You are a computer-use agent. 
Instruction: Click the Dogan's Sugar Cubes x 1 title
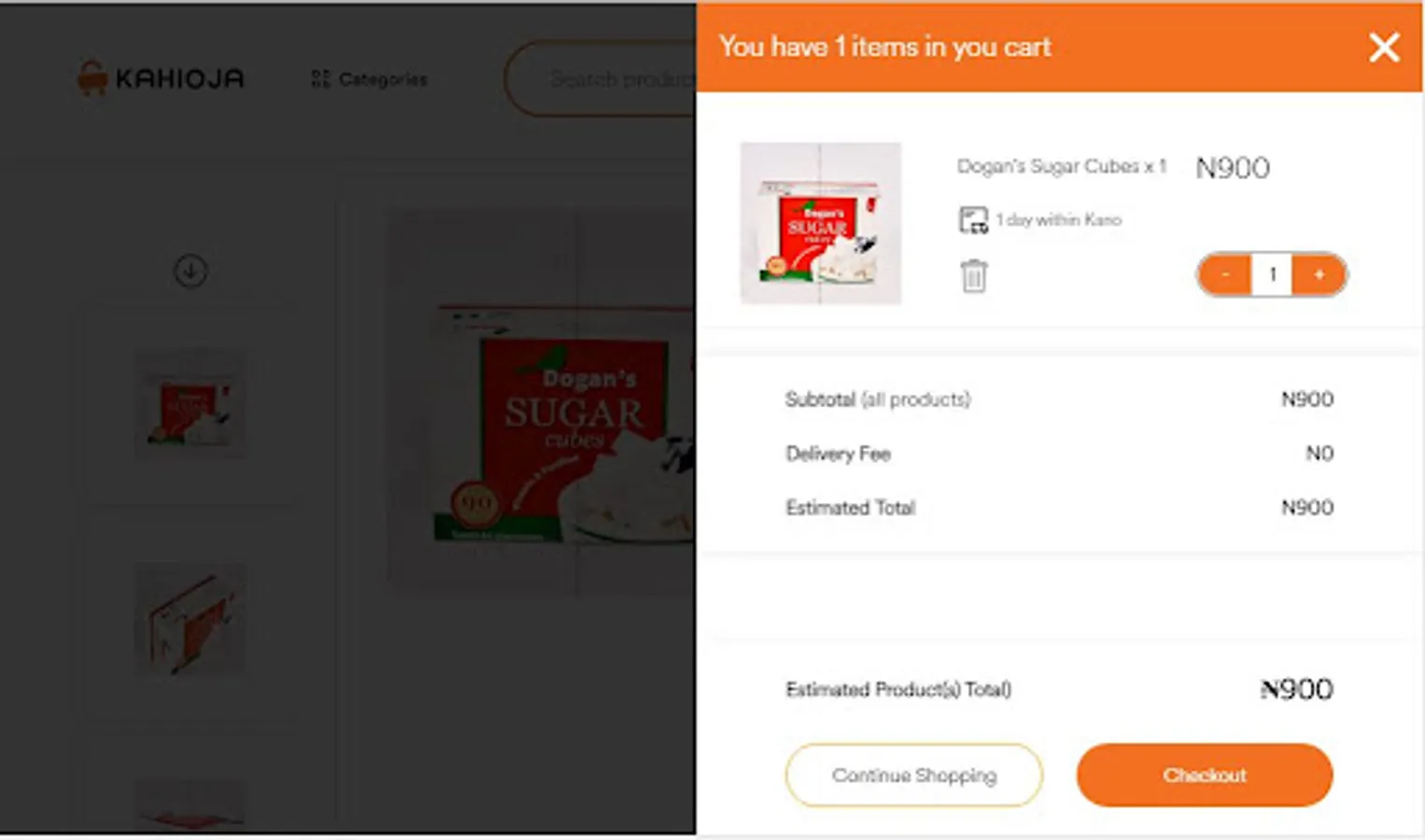pyautogui.click(x=1061, y=166)
